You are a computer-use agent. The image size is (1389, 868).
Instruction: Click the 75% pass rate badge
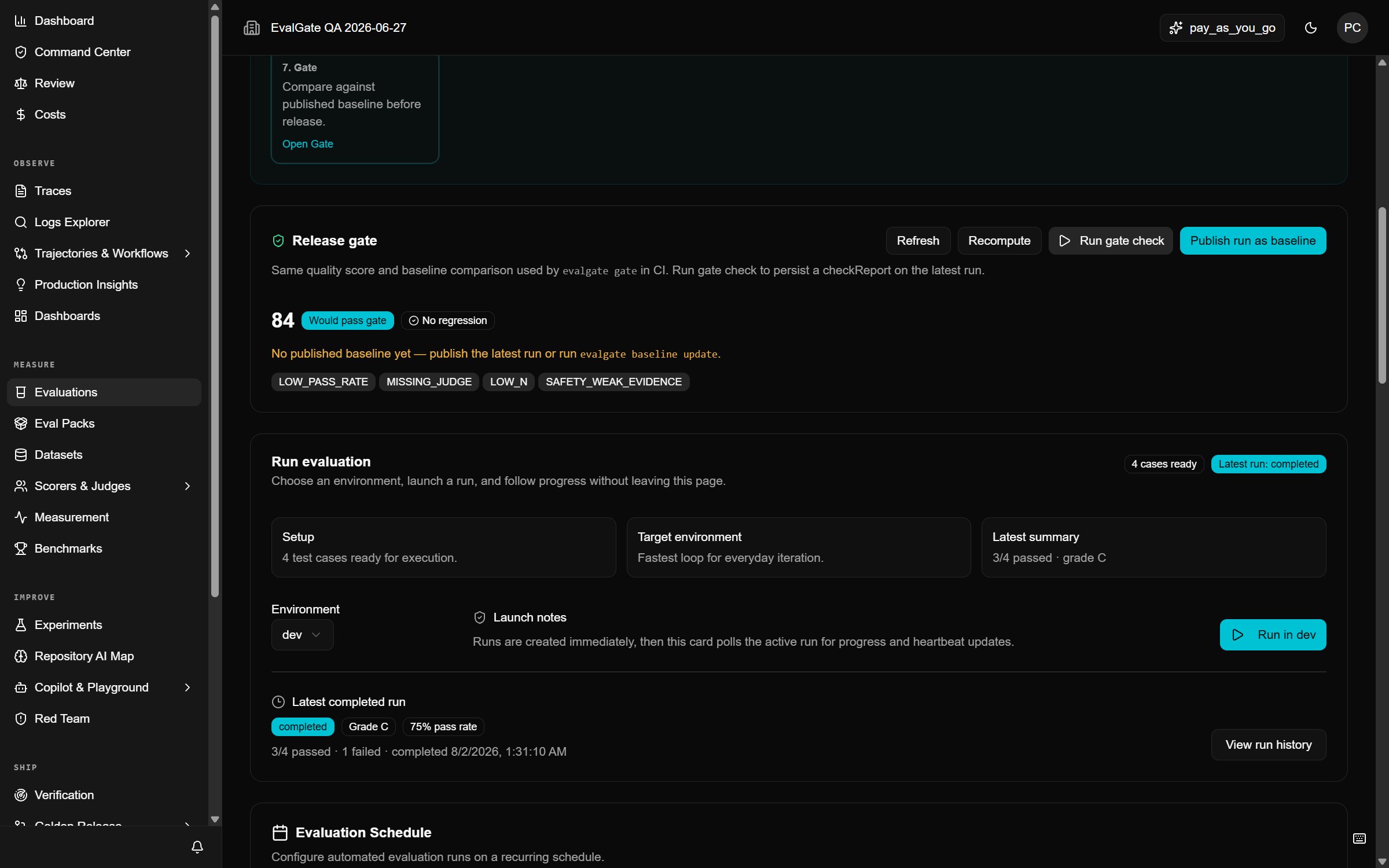click(x=443, y=727)
